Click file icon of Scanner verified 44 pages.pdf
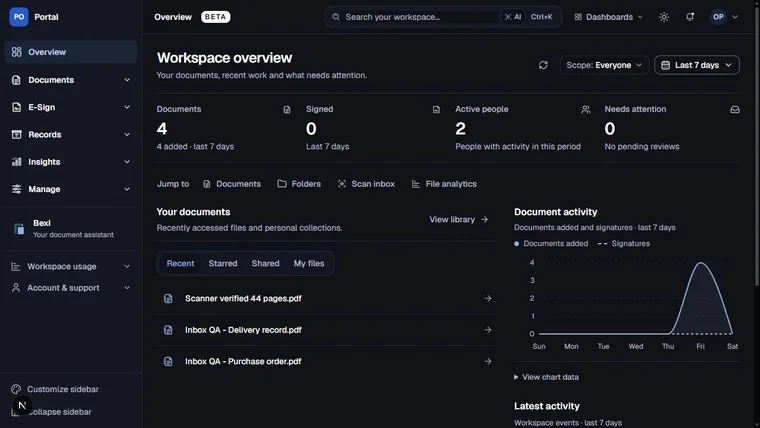The height and width of the screenshot is (428, 760). 168,299
